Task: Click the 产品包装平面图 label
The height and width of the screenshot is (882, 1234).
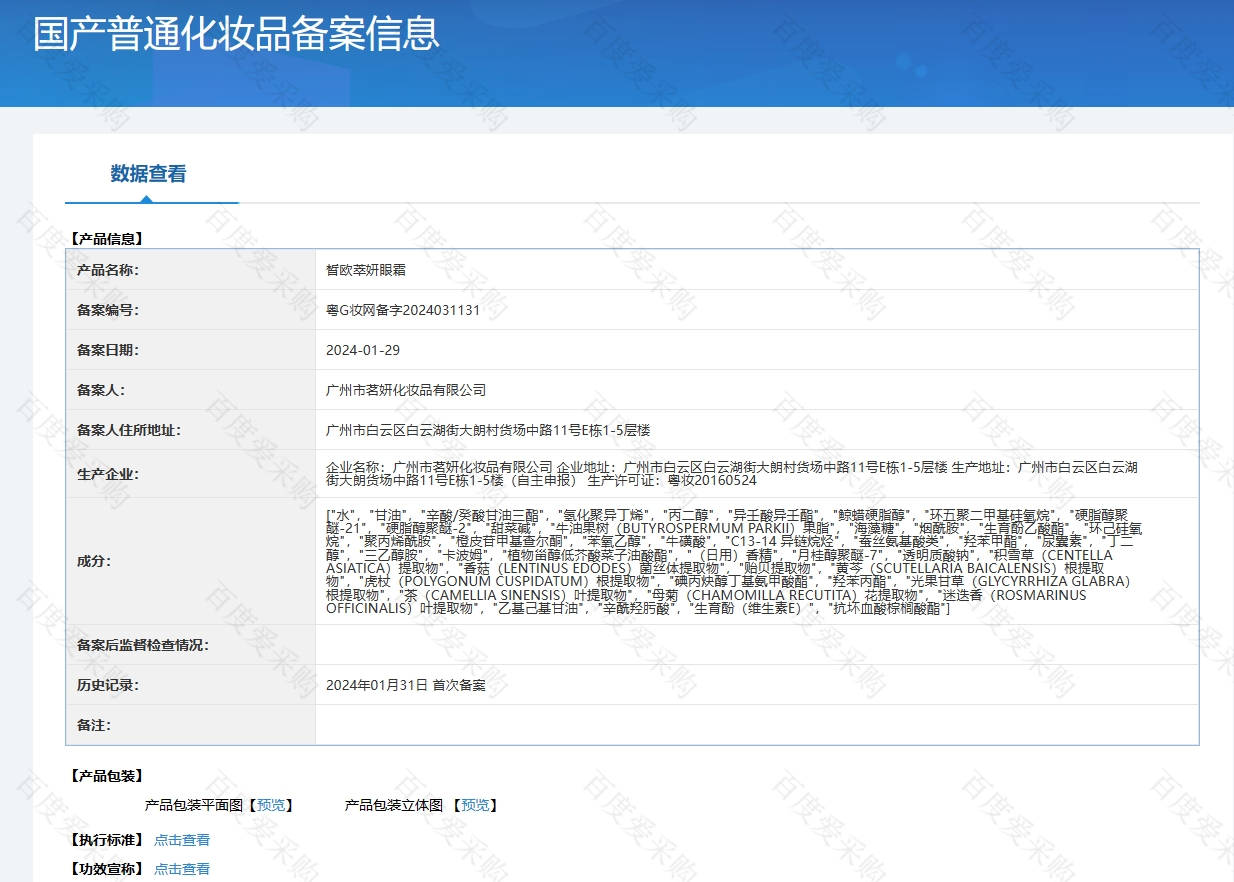Action: (194, 805)
